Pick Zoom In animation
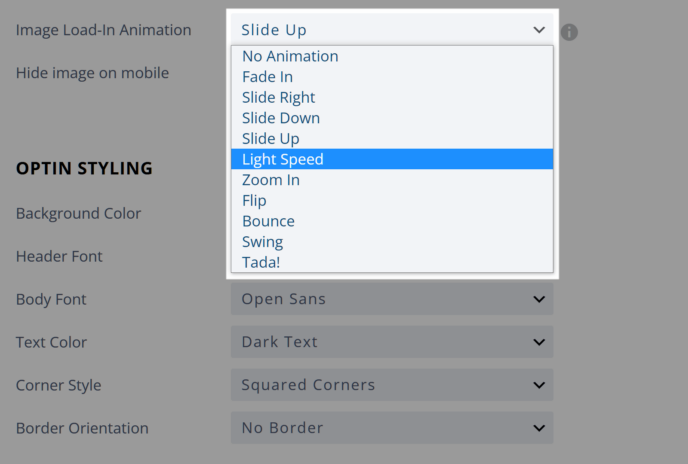Image resolution: width=688 pixels, height=464 pixels. (x=392, y=180)
